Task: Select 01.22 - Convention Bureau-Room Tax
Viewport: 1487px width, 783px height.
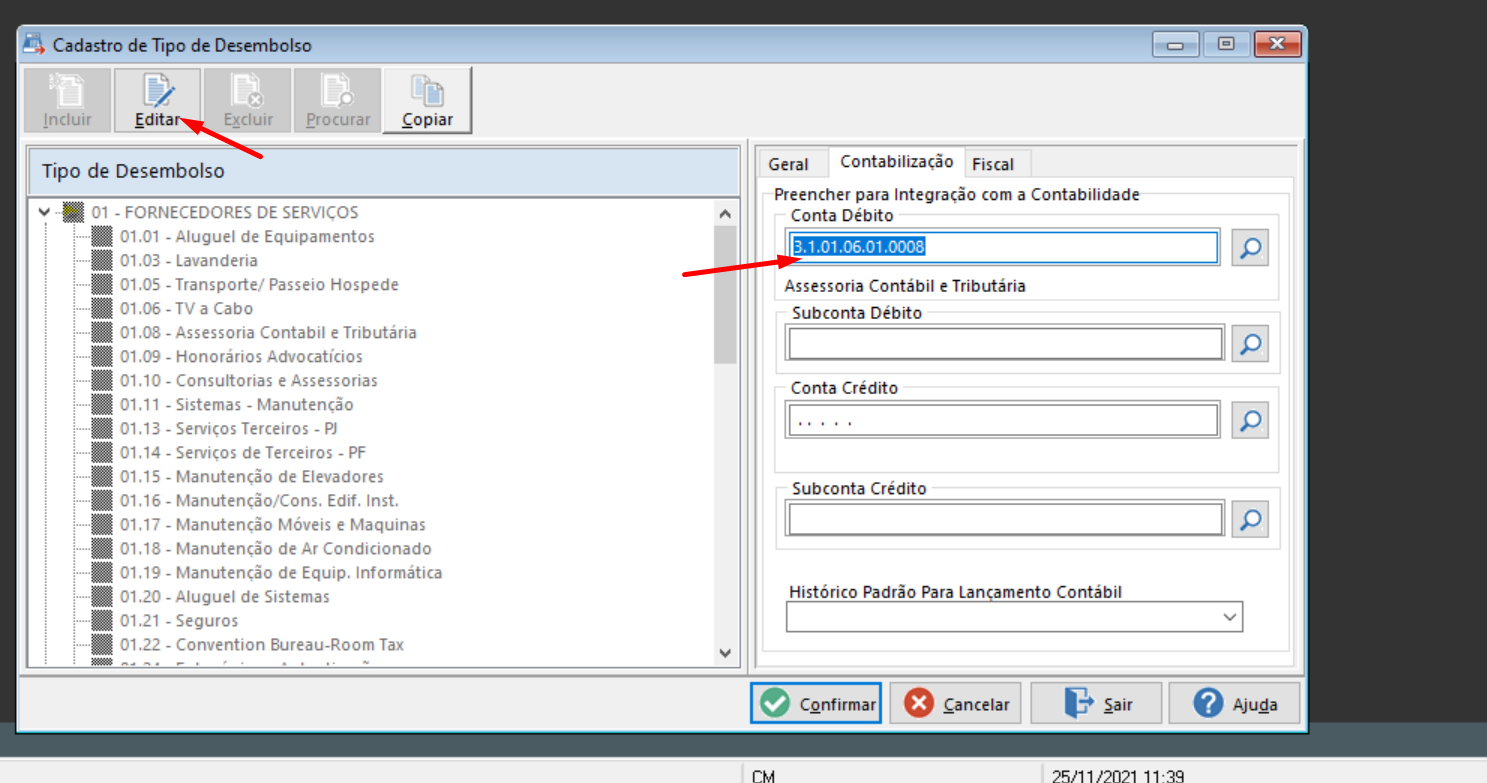Action: click(262, 644)
